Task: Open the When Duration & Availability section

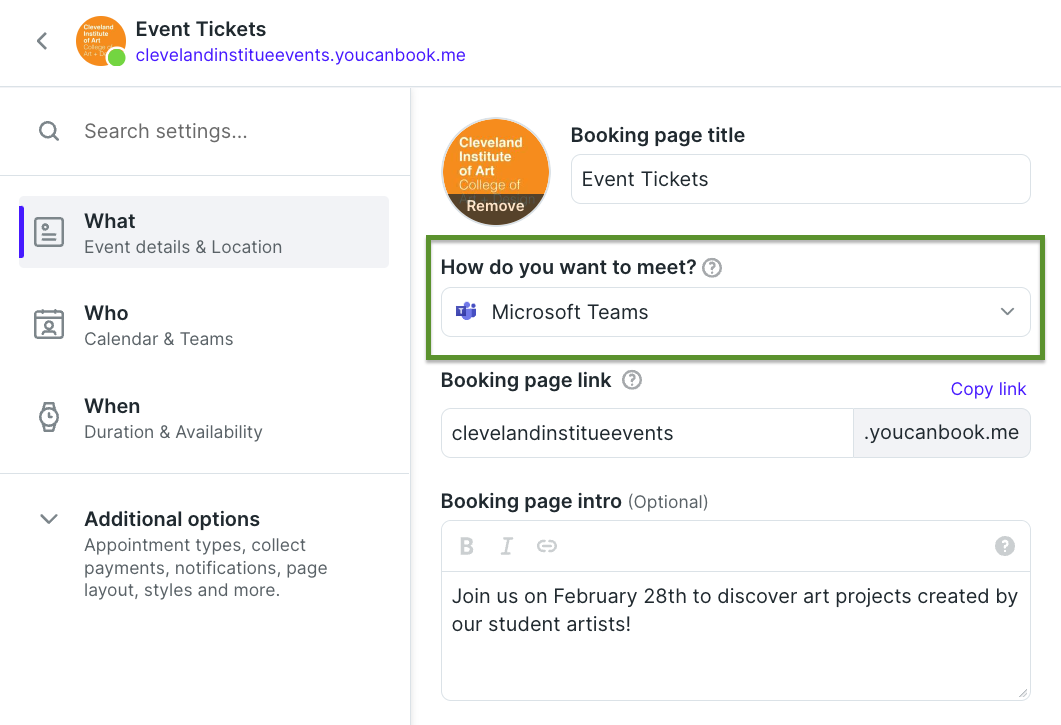Action: pyautogui.click(x=204, y=418)
